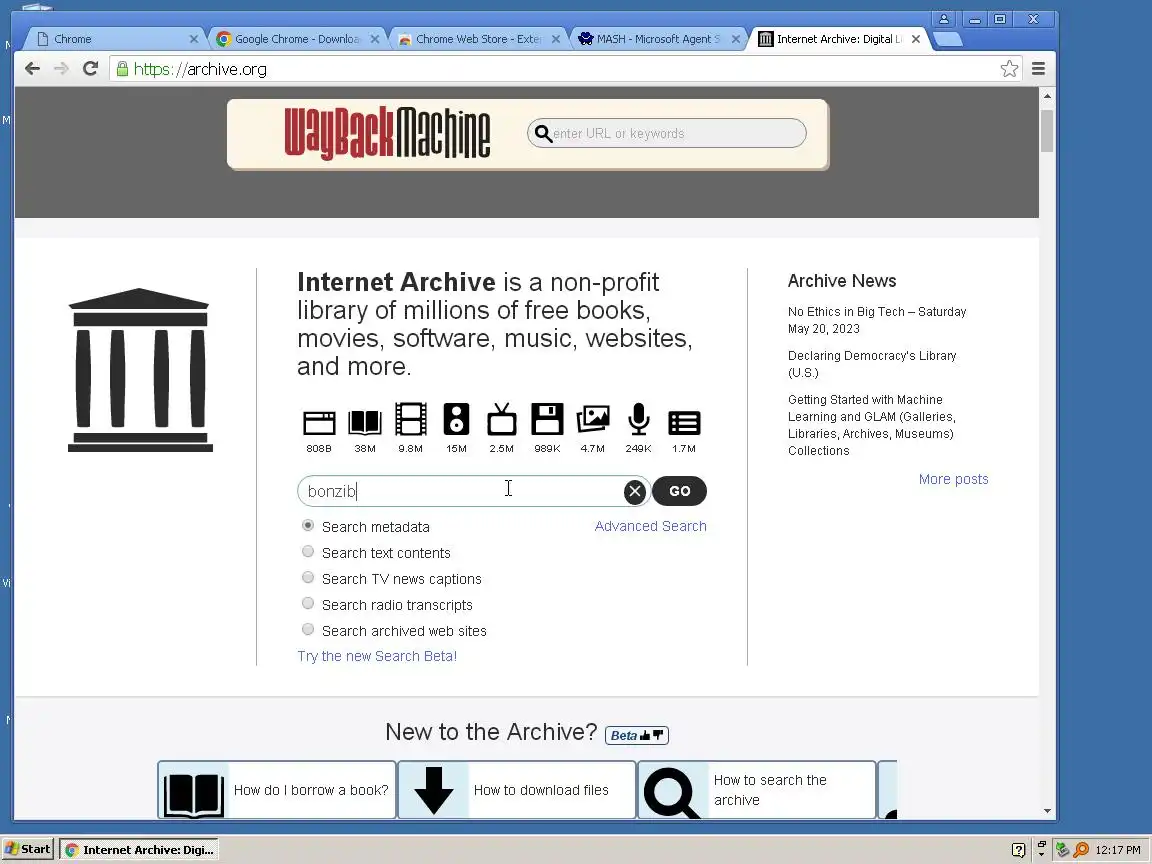Image resolution: width=1152 pixels, height=864 pixels.
Task: Open the web media type icon (808B)
Action: coord(319,422)
